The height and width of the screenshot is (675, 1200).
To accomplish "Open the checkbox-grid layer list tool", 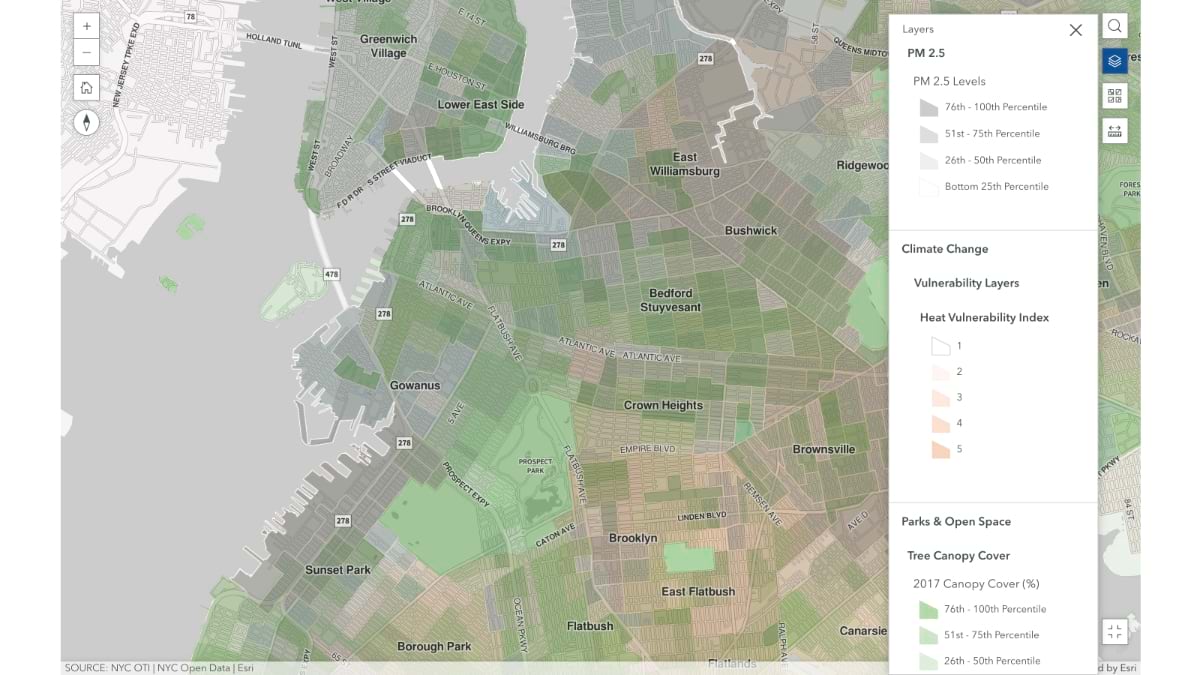I will (1115, 96).
